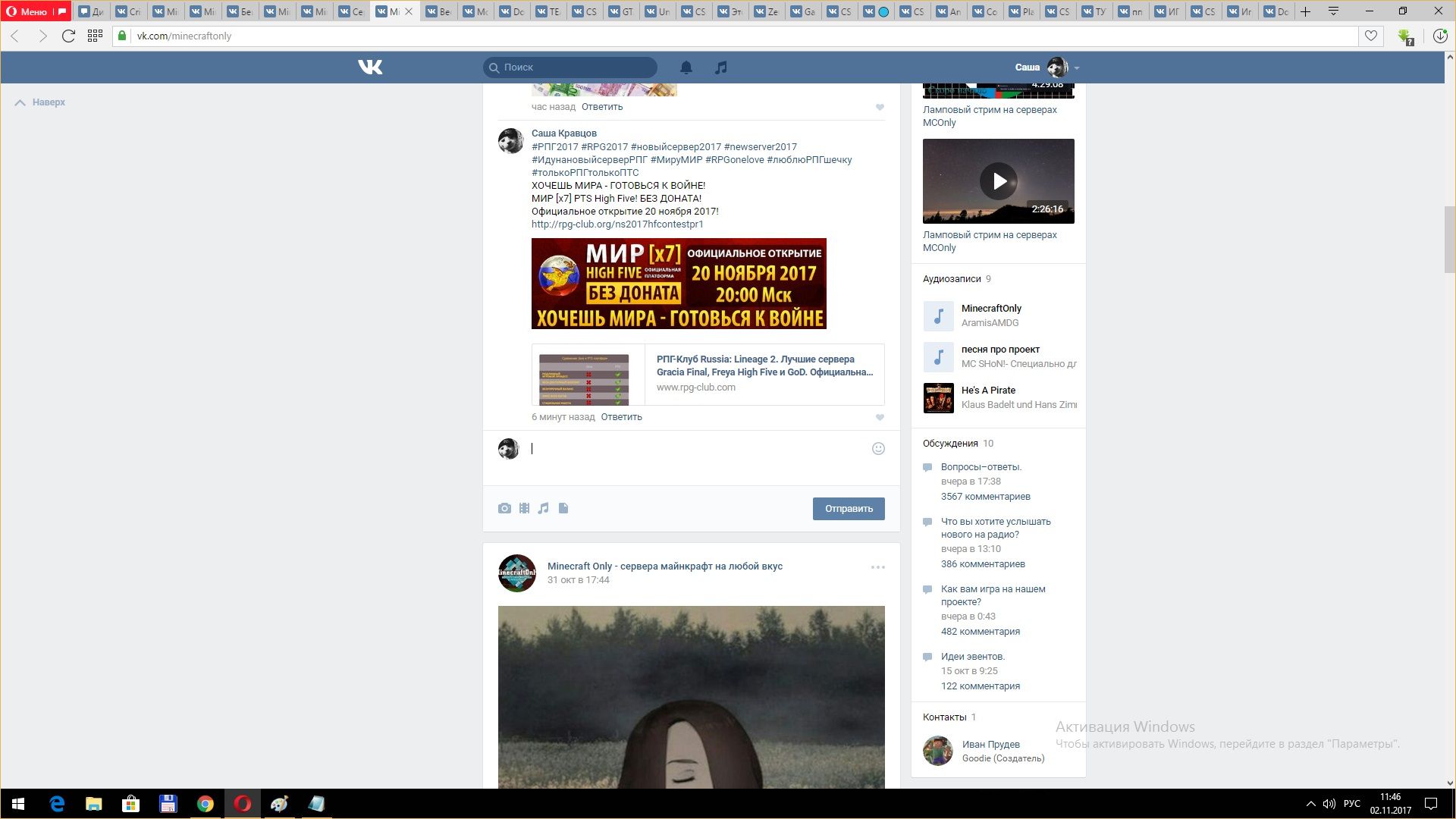The width and height of the screenshot is (1456, 819).
Task: Like Саша Кравцов's comment from 6 minutes ago
Action: [880, 417]
